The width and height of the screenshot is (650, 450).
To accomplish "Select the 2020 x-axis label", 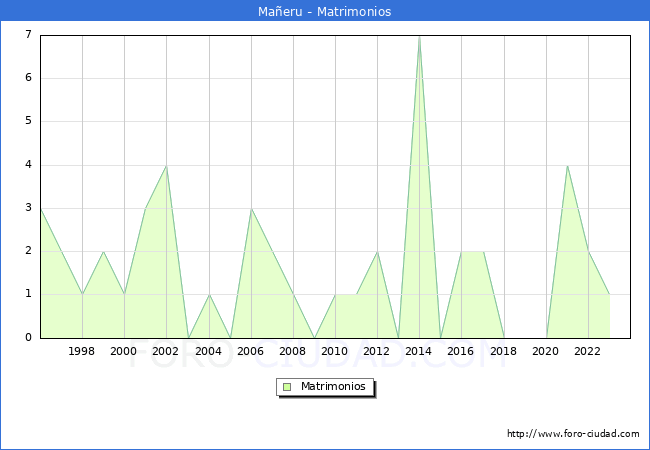I will tap(545, 351).
